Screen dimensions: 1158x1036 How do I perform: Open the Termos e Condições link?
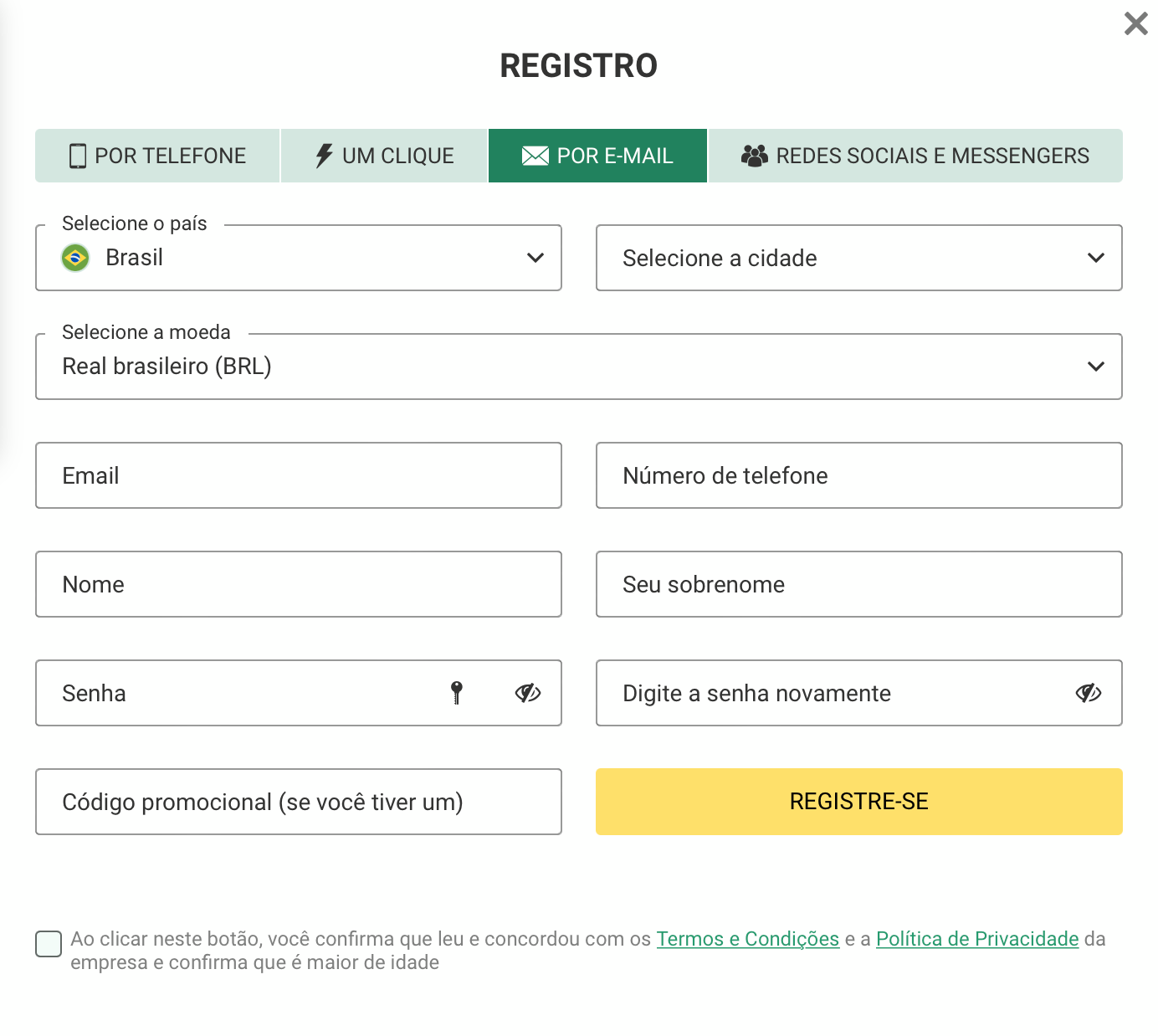(748, 939)
